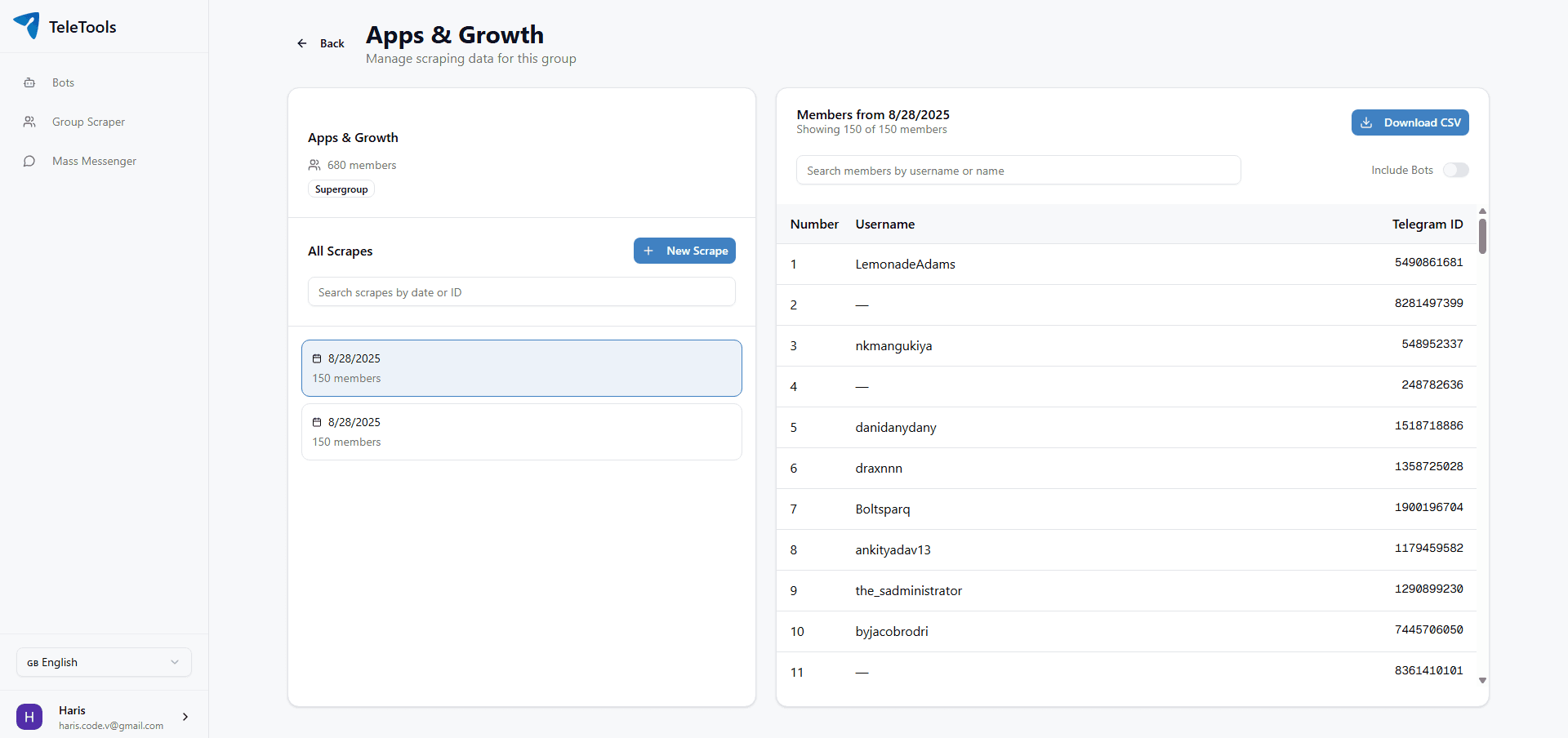Click Telegram ID 1358725028
Screen dimensions: 1568x738
pyautogui.click(x=1428, y=466)
